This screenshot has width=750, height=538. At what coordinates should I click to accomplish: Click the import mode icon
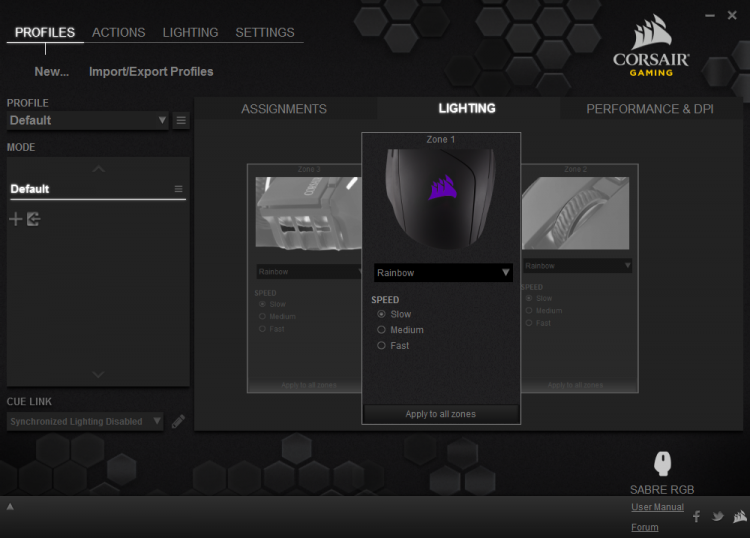coord(33,219)
